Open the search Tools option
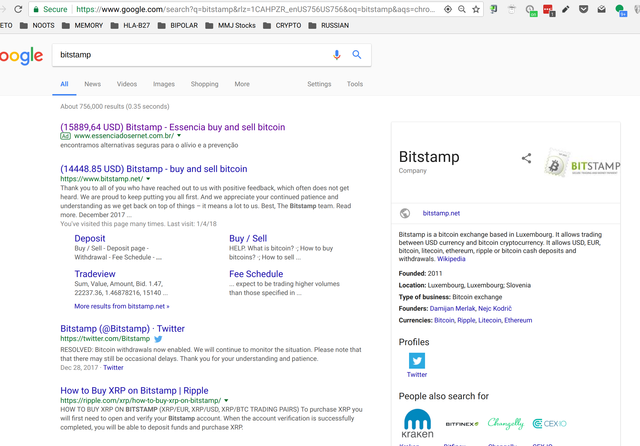The width and height of the screenshot is (640, 446). pyautogui.click(x=355, y=84)
